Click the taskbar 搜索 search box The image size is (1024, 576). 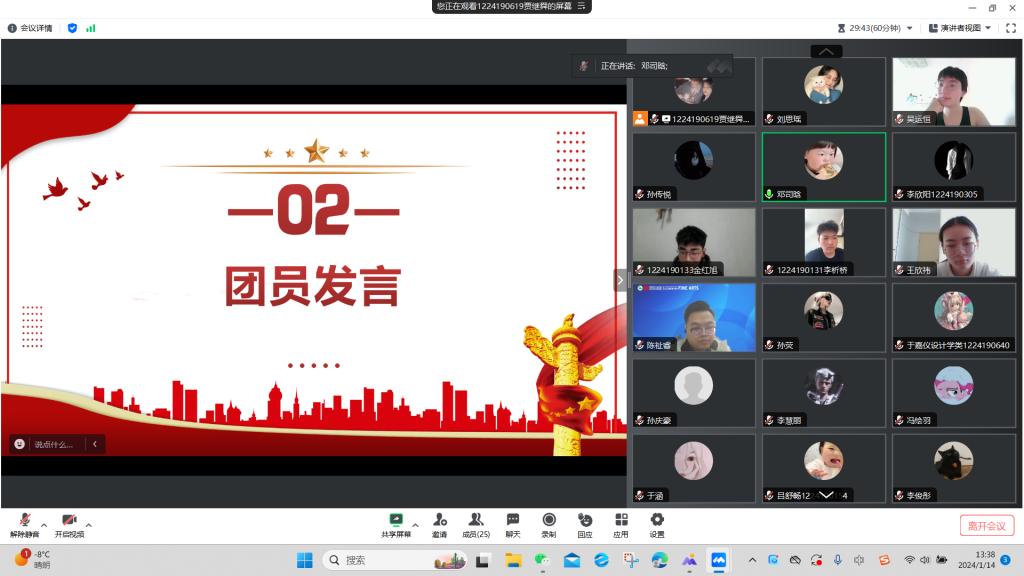(396, 560)
